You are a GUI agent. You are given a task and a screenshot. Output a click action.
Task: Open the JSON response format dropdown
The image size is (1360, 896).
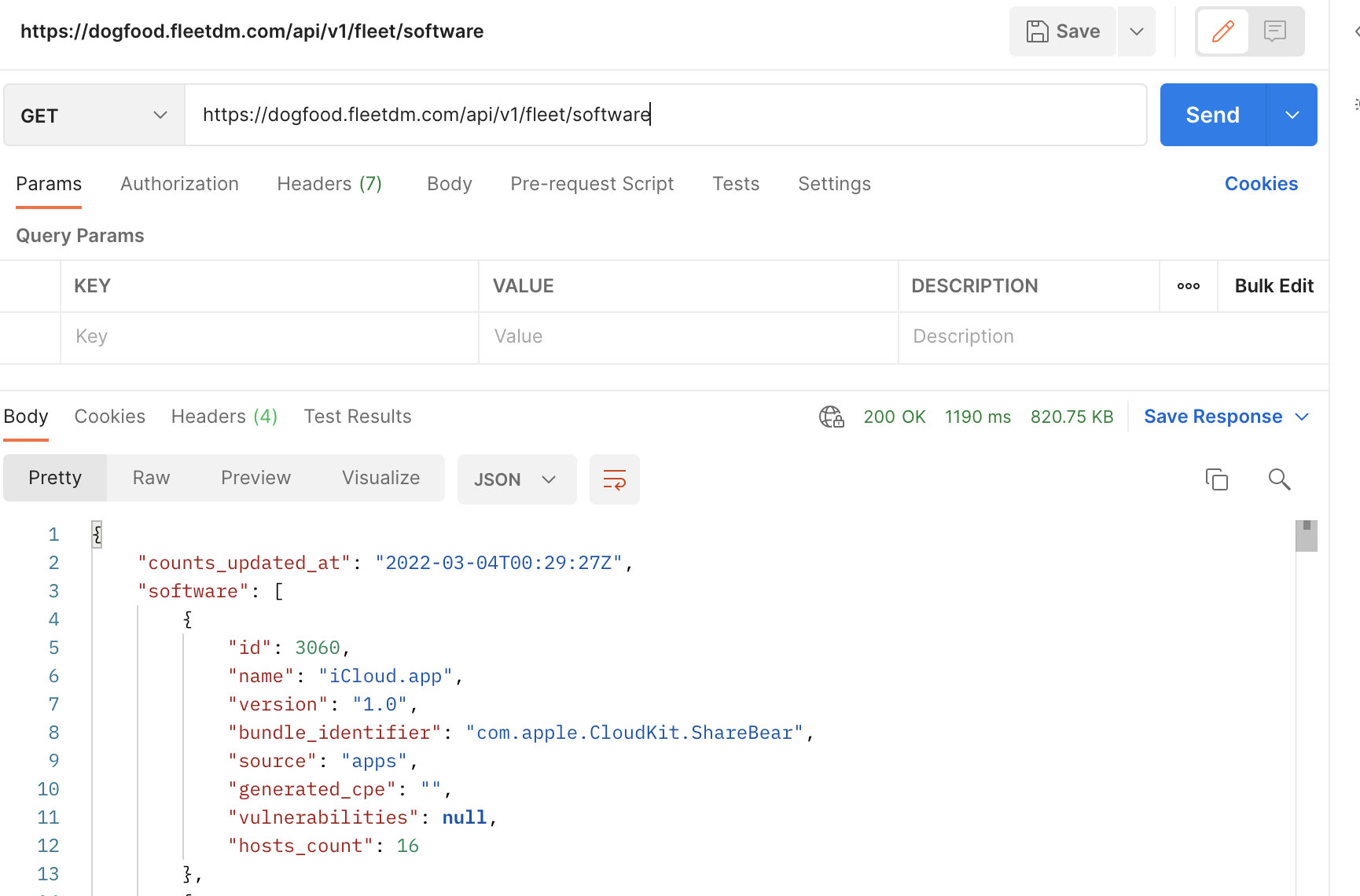516,479
